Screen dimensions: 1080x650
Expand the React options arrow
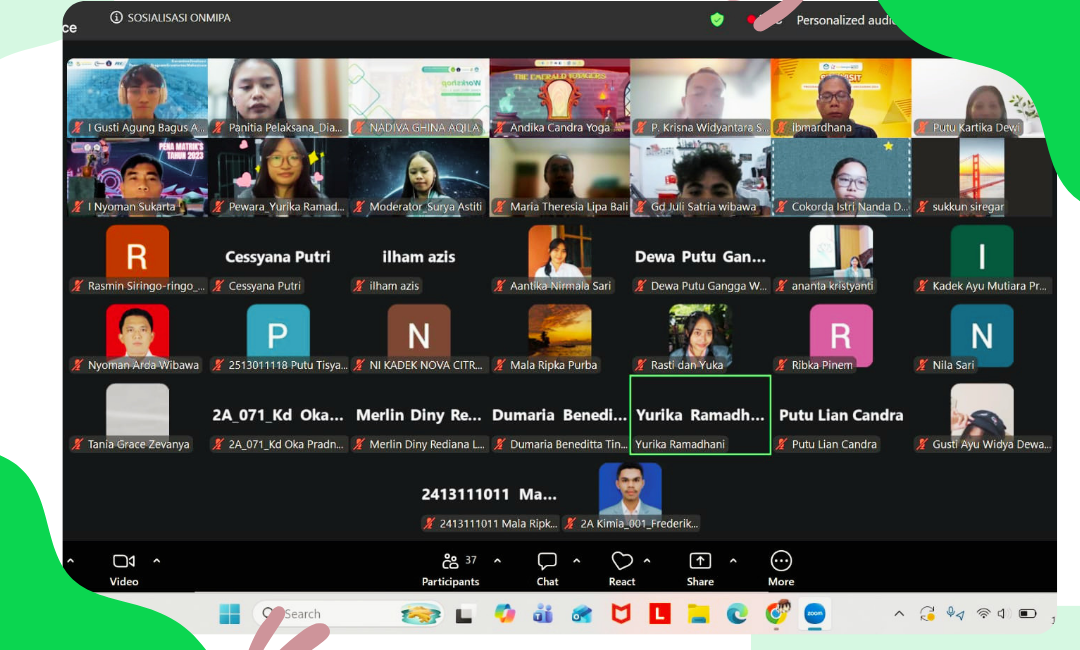(647, 561)
